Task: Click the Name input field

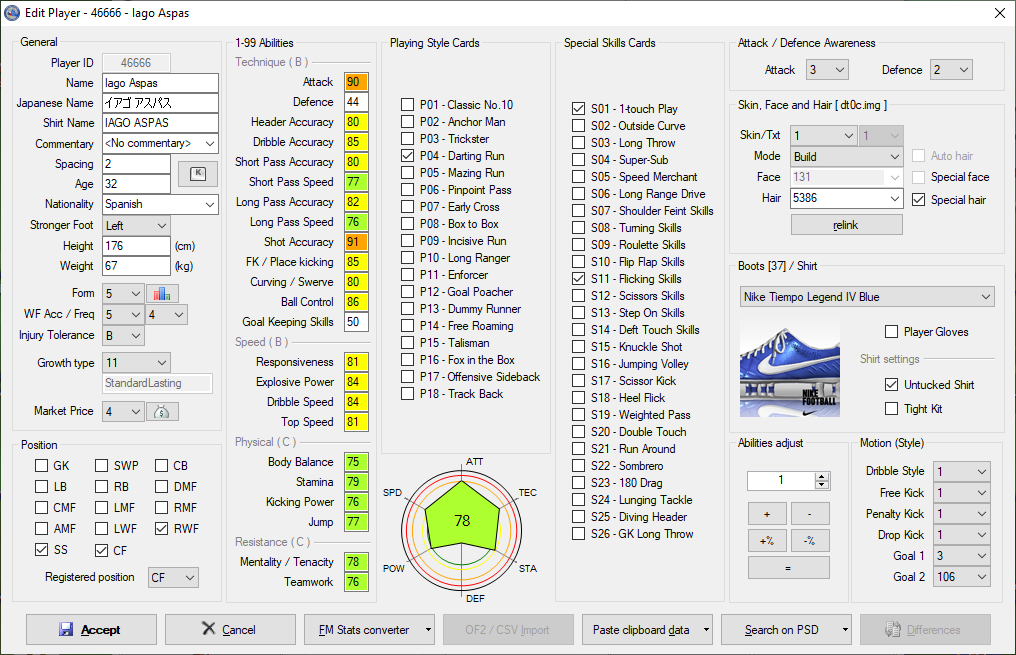Action: tap(161, 83)
